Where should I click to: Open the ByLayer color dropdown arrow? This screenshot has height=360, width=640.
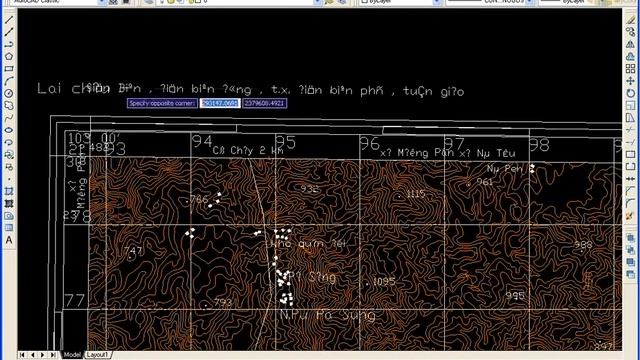pos(437,2)
